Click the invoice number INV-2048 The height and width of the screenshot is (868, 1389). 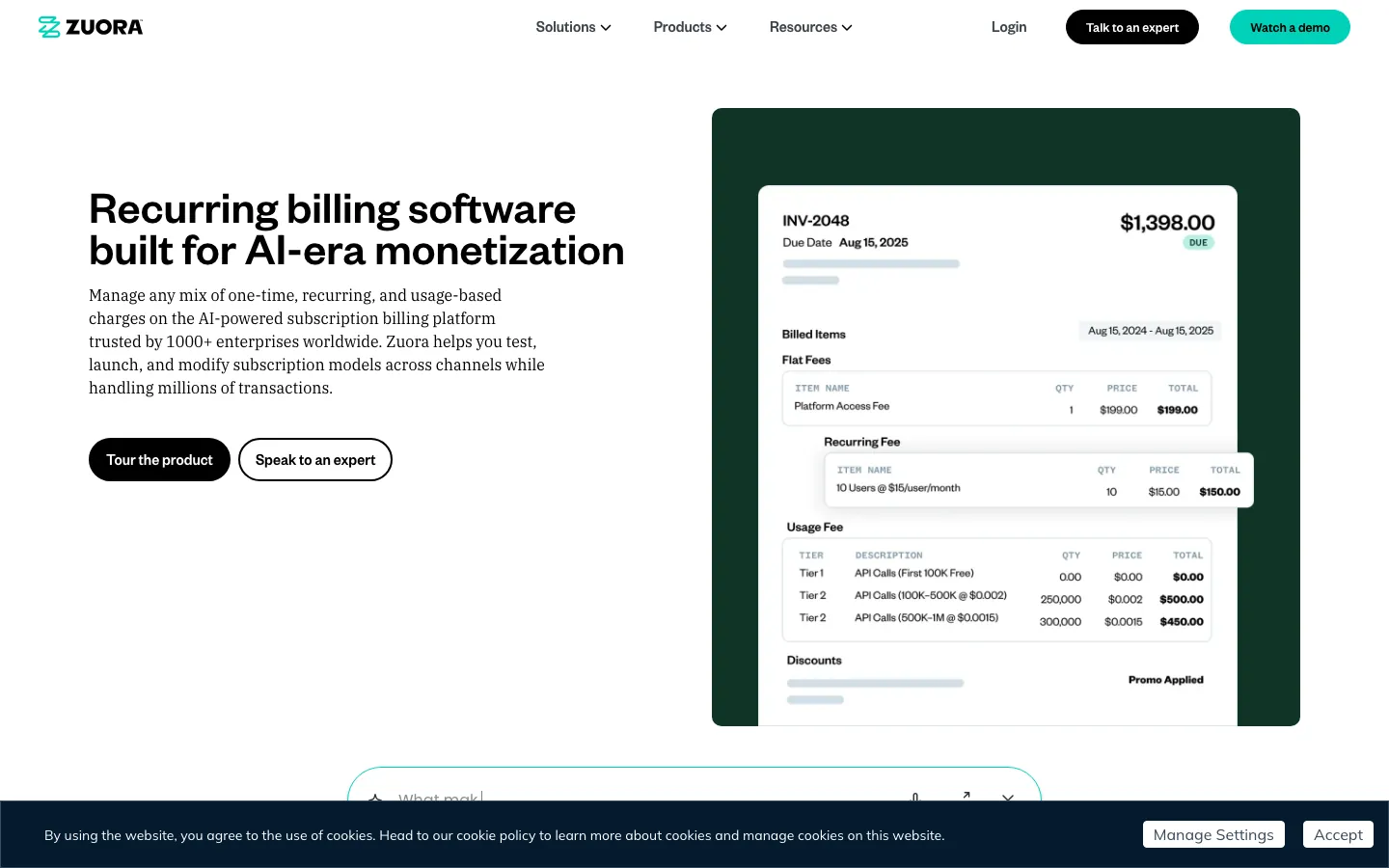[816, 221]
